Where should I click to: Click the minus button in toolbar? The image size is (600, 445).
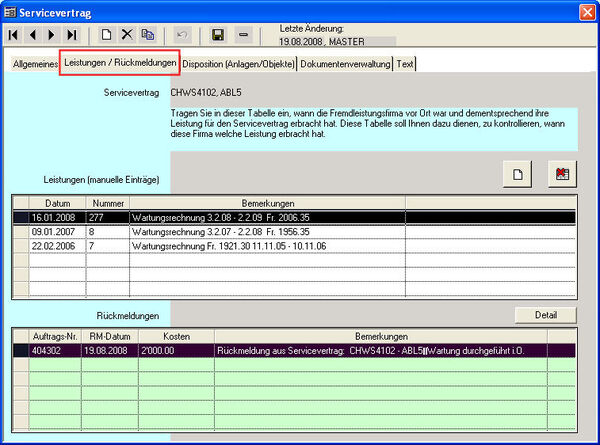[x=244, y=34]
